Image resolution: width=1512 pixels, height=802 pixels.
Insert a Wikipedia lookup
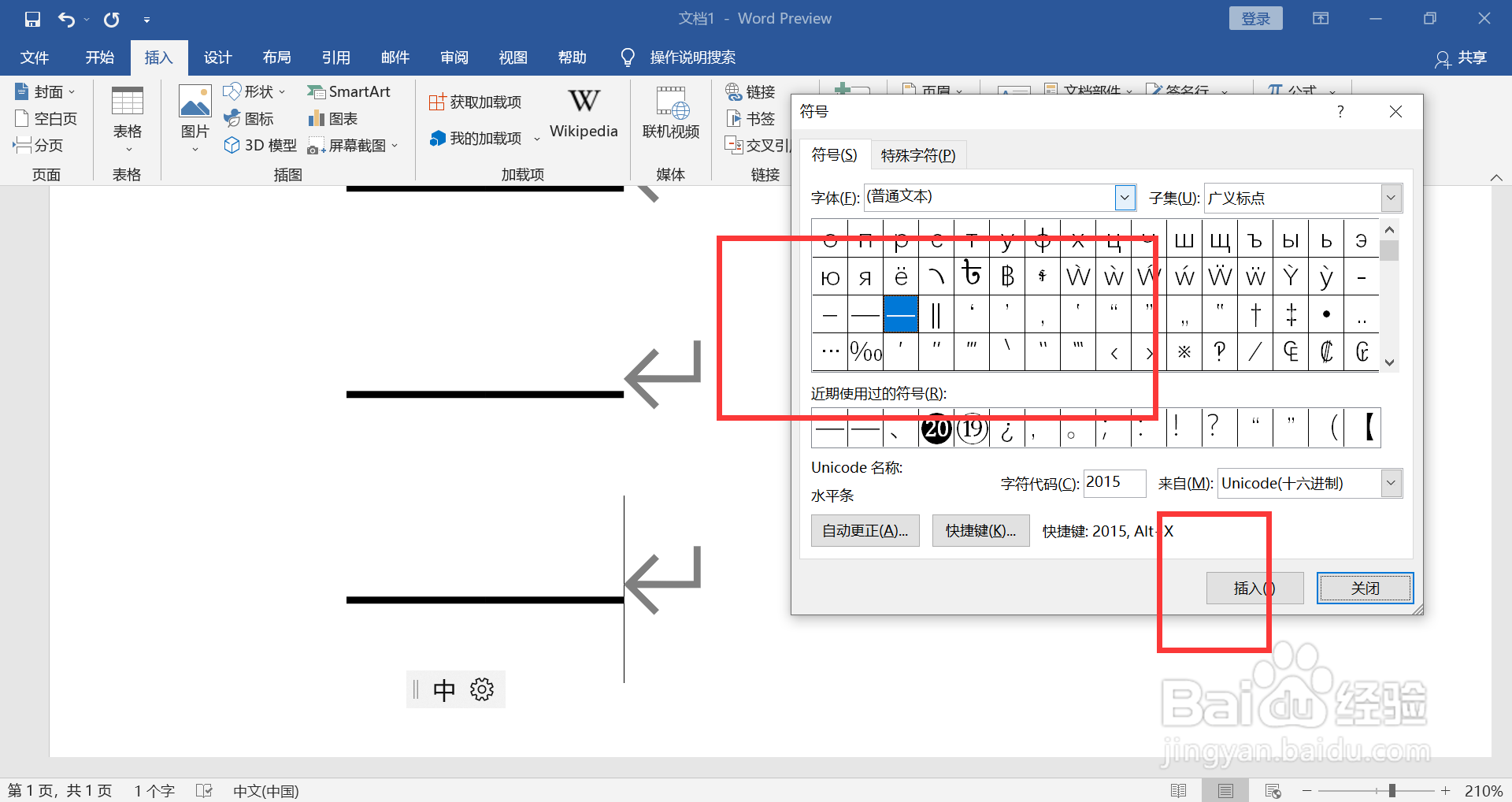583,113
